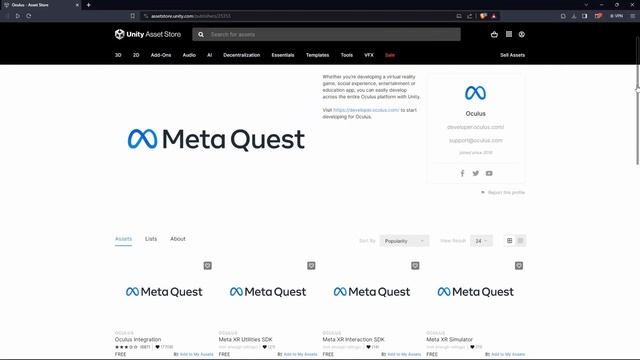Add Oculus Integration to My Assets
The image size is (640, 360).
point(193,354)
